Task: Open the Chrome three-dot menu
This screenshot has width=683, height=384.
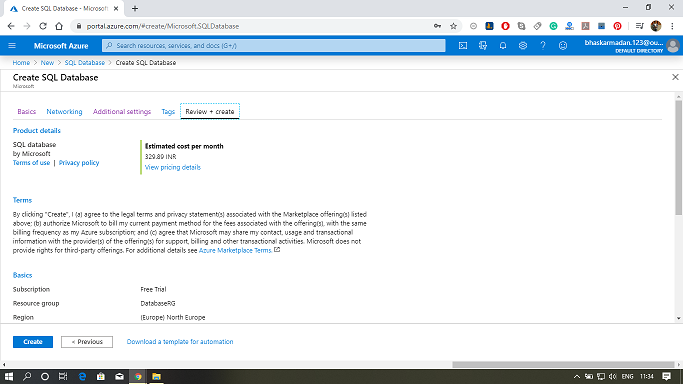Action: 673,26
